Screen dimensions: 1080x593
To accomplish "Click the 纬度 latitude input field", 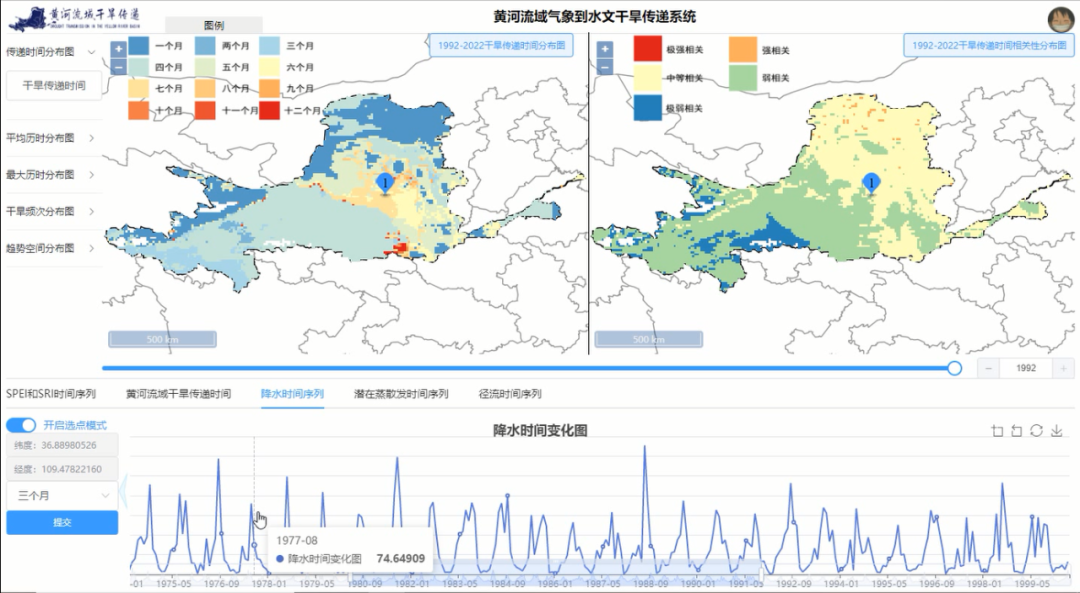I will 62,445.
